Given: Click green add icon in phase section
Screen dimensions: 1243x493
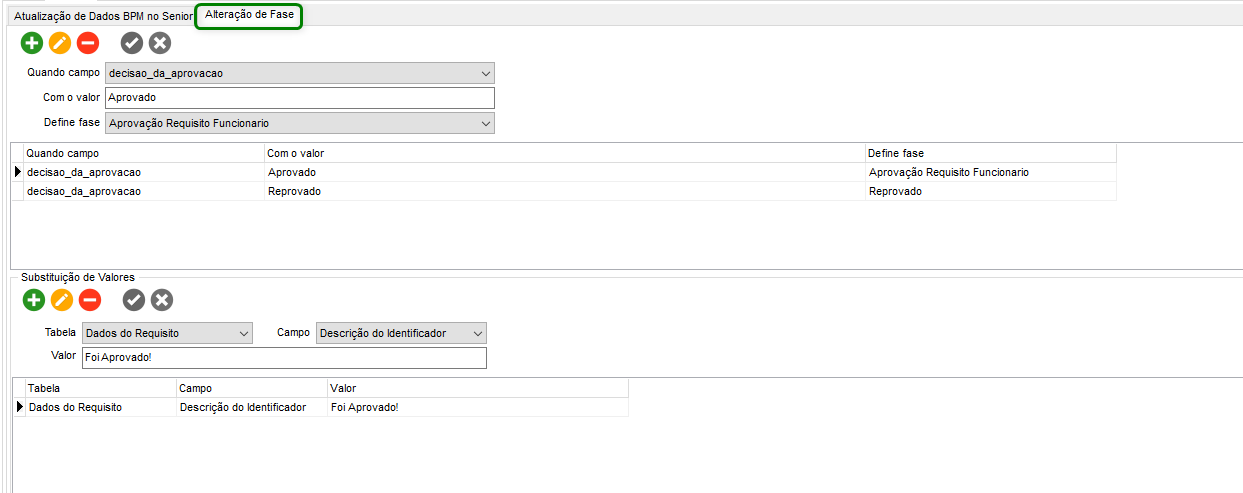Looking at the screenshot, I should coord(32,43).
